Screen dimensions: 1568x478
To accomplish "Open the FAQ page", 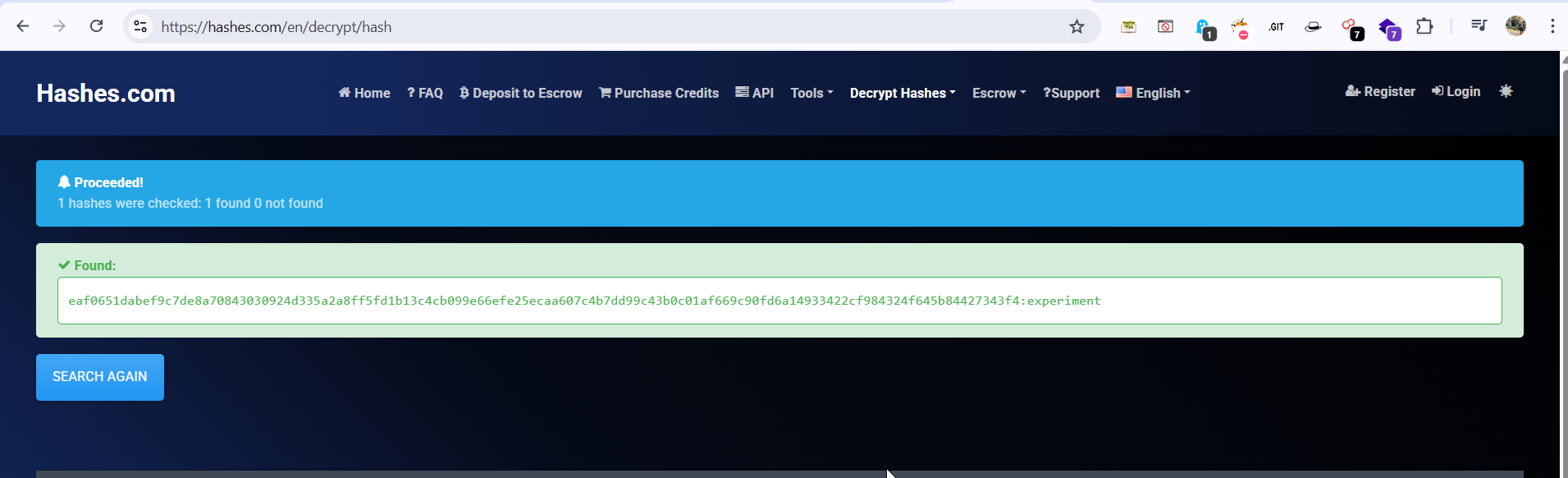I will 425,93.
